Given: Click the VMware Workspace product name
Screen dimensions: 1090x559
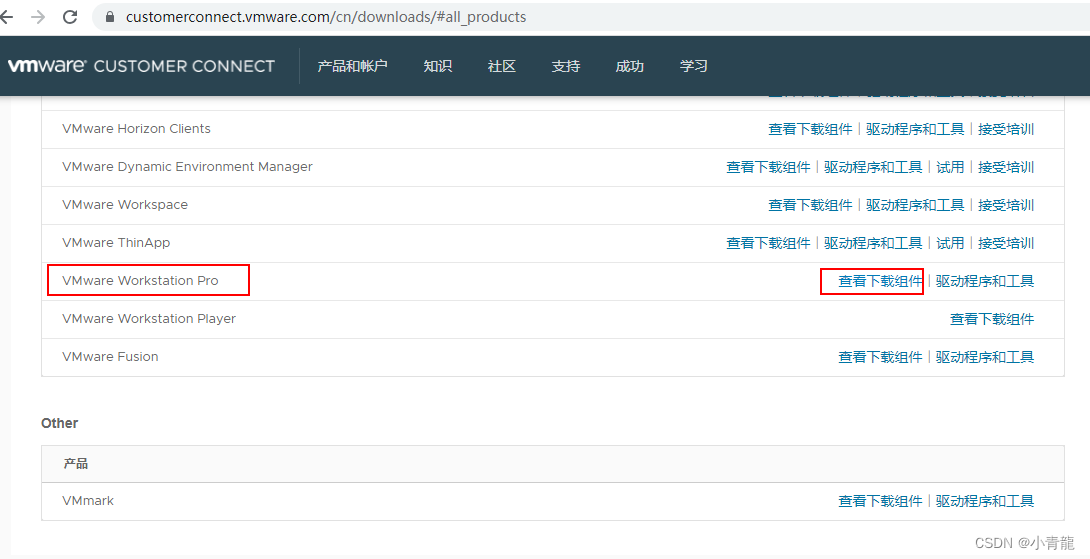Looking at the screenshot, I should click(124, 204).
